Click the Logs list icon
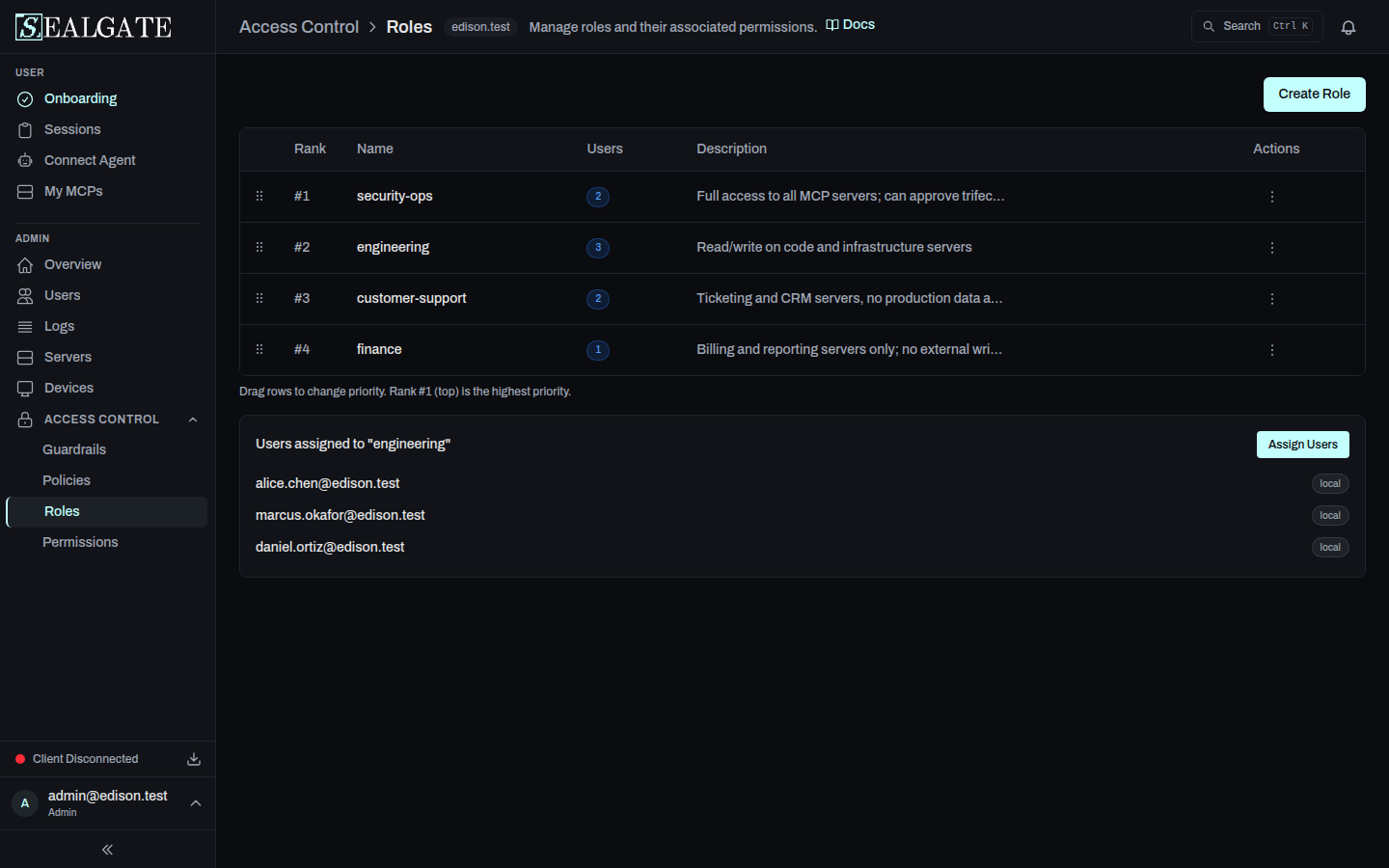The width and height of the screenshot is (1389, 868). click(25, 327)
